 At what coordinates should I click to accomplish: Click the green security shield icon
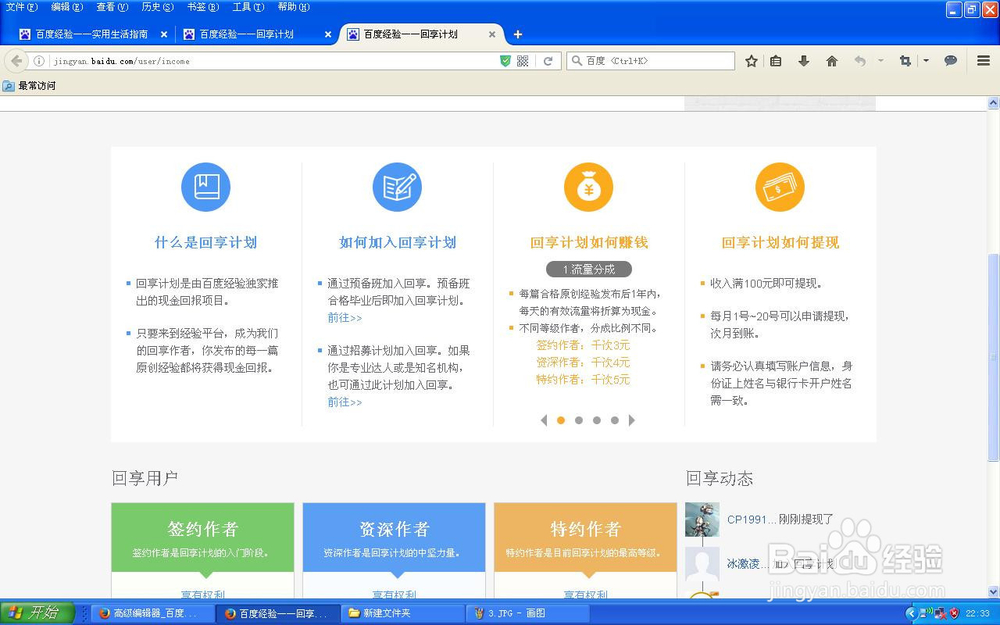(x=505, y=61)
